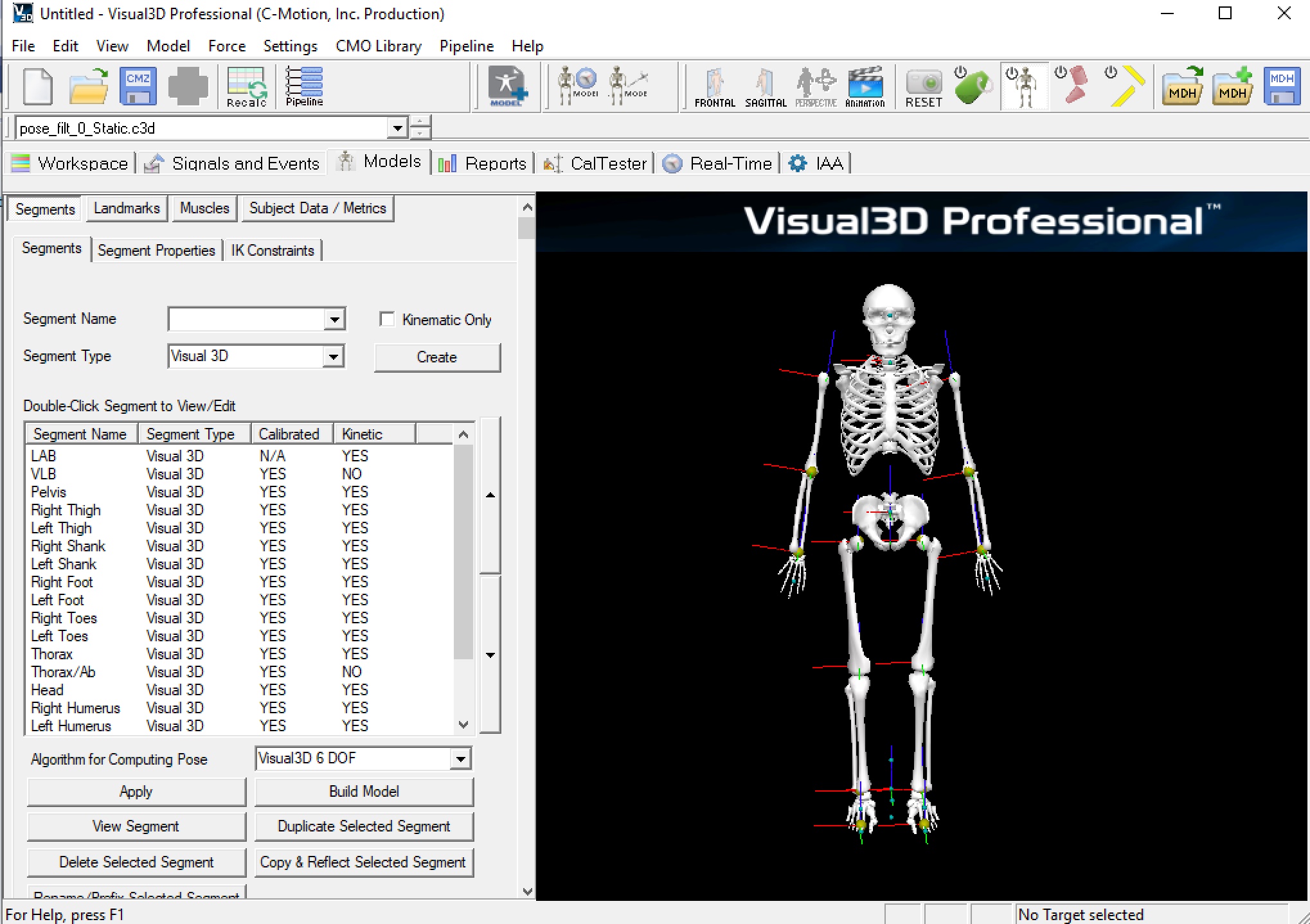Click segment list scrollbar up arrow
The height and width of the screenshot is (924, 1310).
[463, 434]
